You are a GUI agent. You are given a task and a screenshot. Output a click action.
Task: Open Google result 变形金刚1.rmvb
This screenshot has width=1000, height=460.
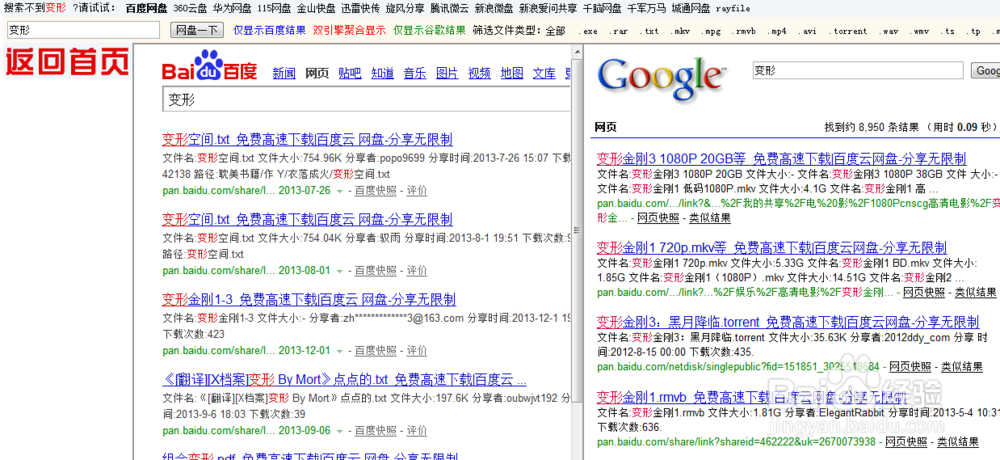(751, 397)
